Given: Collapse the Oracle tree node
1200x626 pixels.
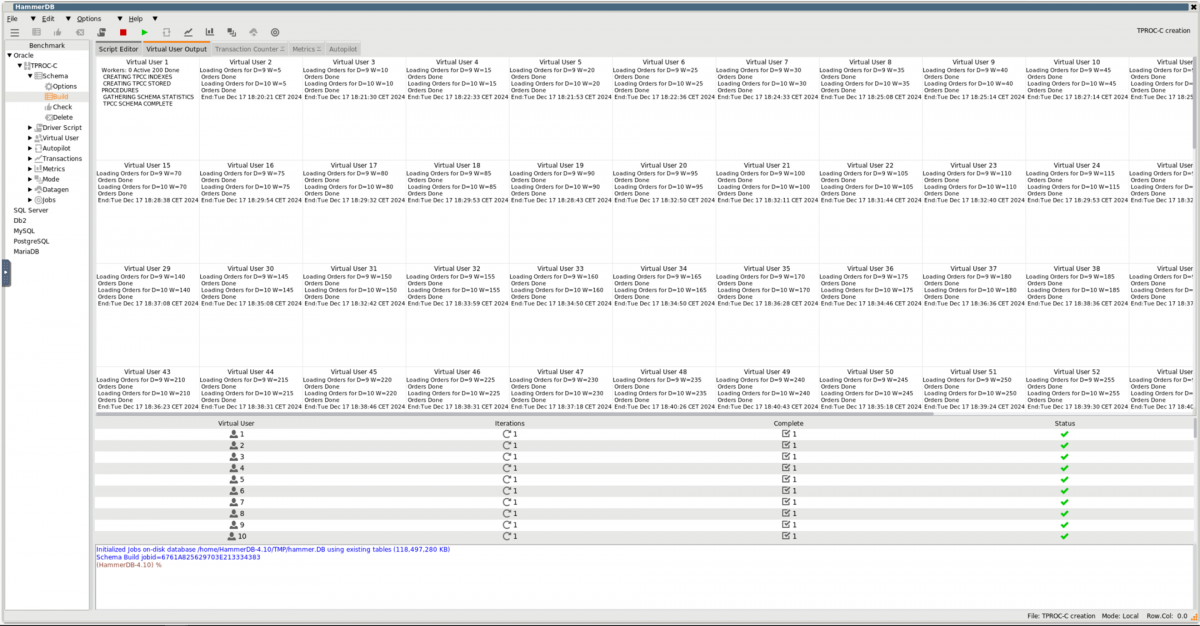Looking at the screenshot, I should tap(10, 55).
